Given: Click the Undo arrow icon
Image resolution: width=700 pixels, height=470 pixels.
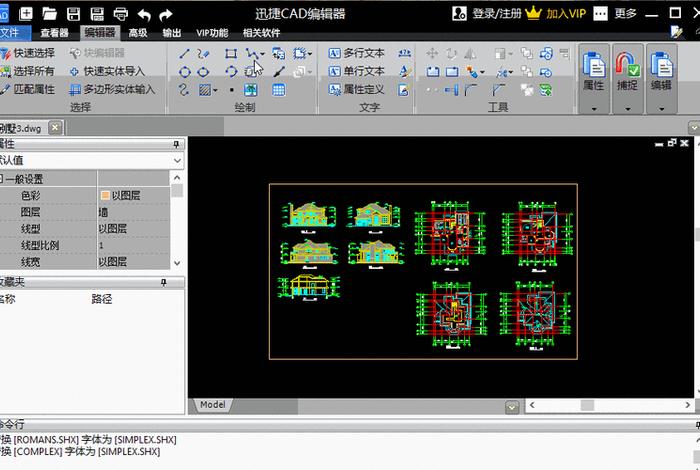Looking at the screenshot, I should pos(144,15).
